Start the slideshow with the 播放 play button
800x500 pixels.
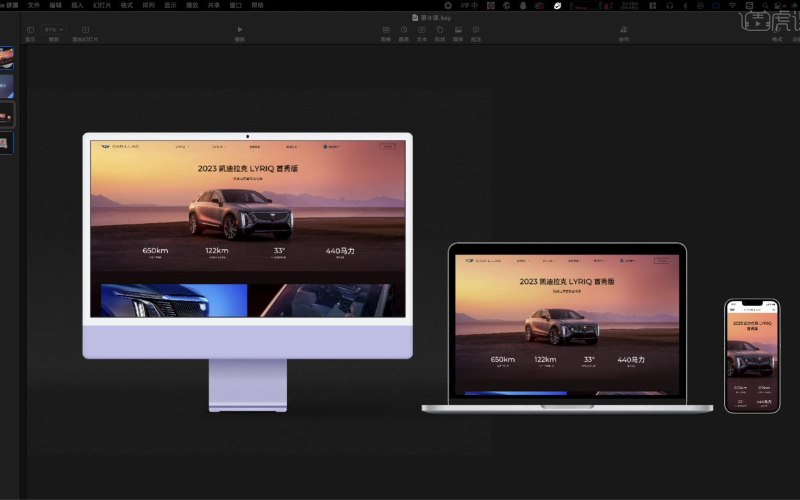click(x=240, y=33)
